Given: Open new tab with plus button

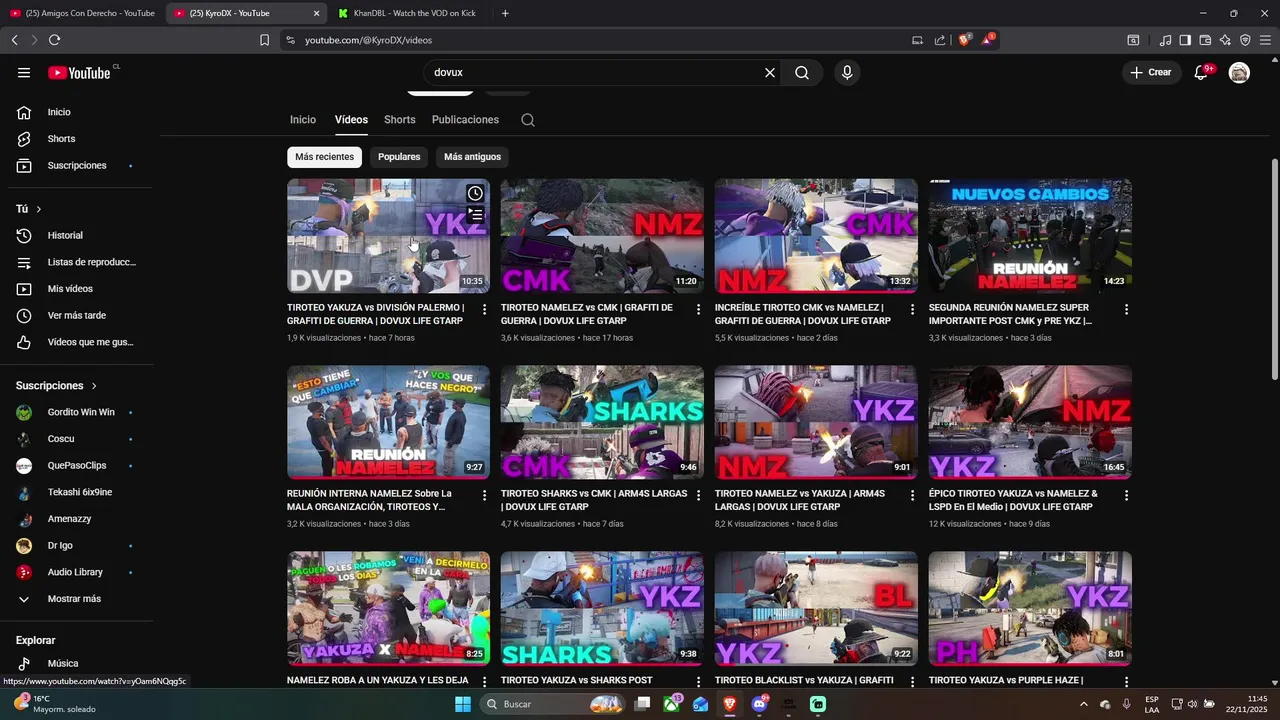Looking at the screenshot, I should point(505,13).
